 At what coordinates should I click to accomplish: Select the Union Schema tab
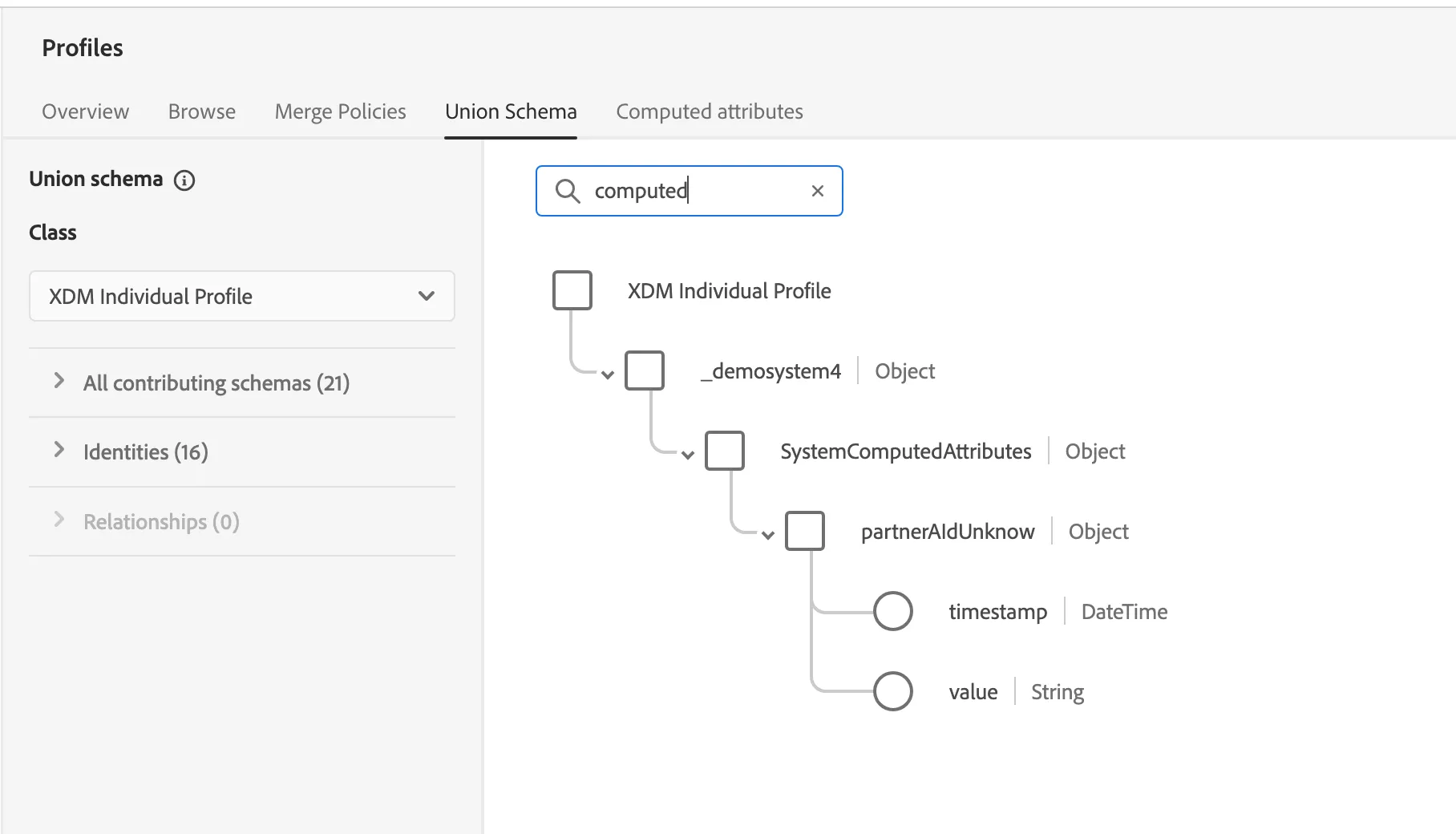(511, 111)
